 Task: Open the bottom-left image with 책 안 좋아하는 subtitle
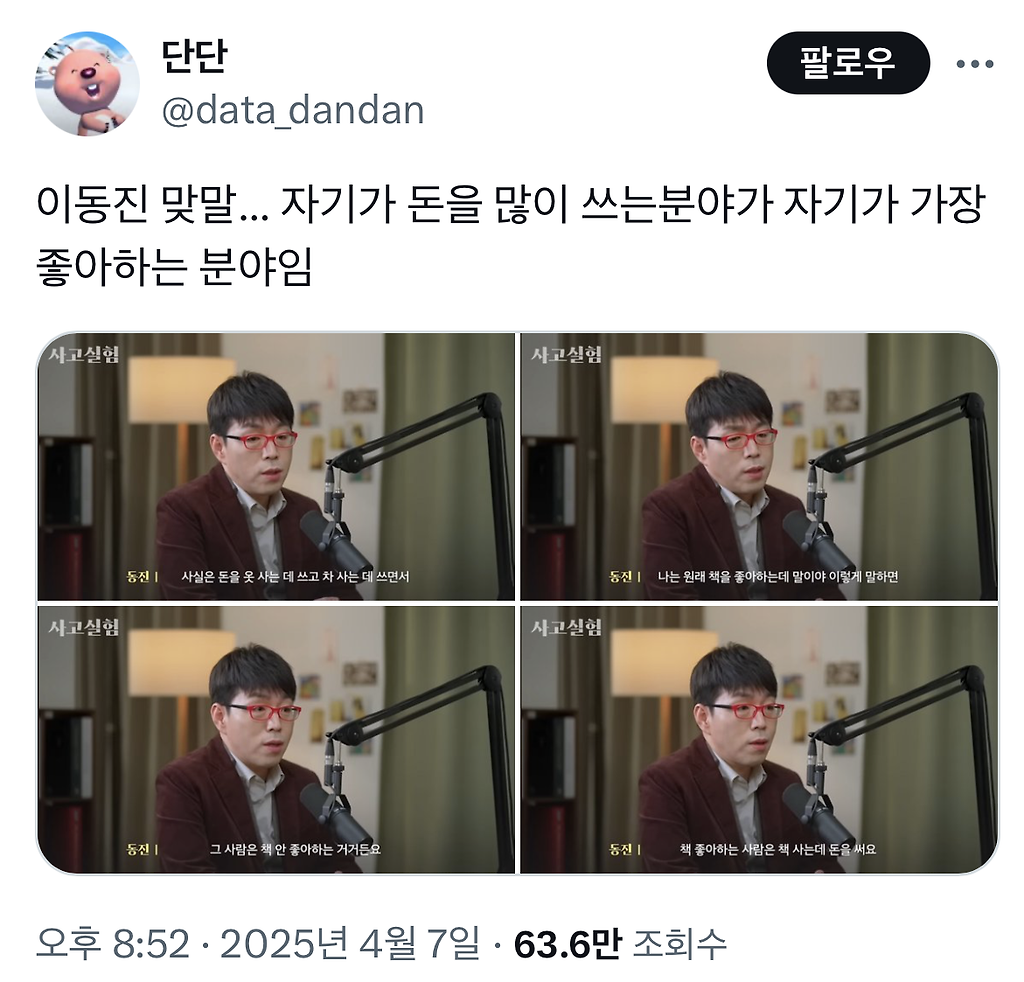[276, 739]
